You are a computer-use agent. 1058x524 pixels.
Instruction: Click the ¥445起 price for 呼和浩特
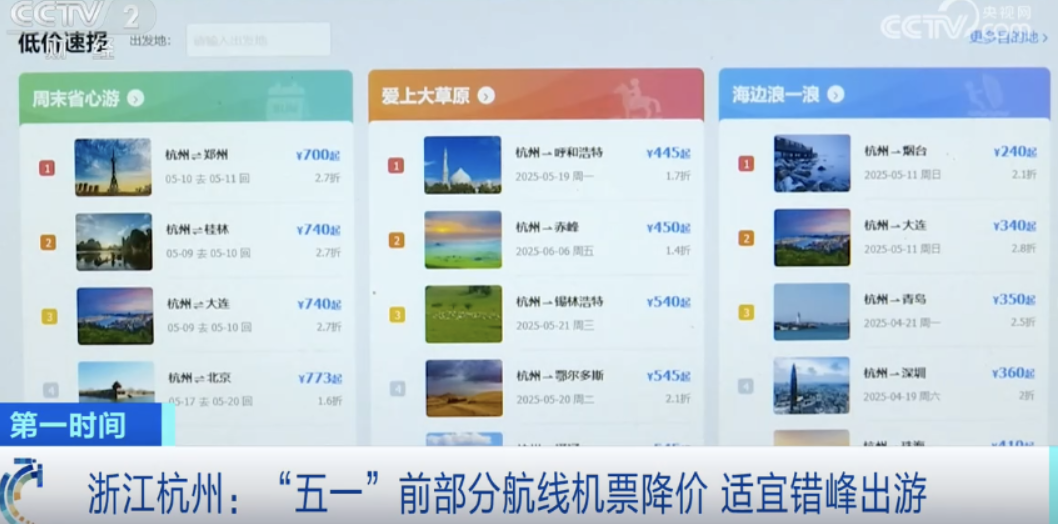pyautogui.click(x=668, y=153)
